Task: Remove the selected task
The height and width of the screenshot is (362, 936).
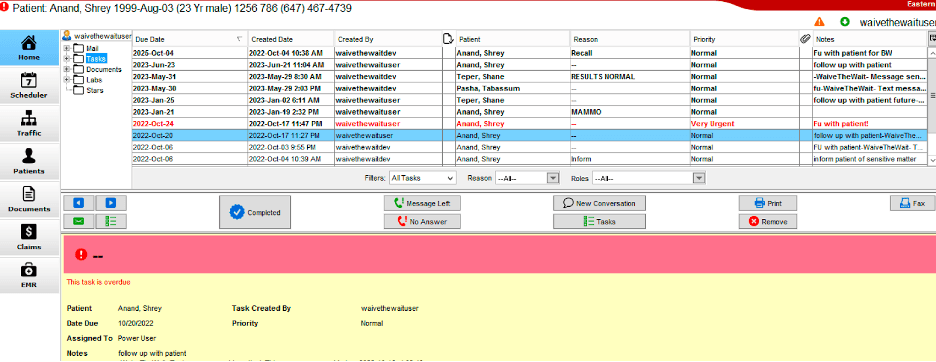Action: (x=768, y=221)
